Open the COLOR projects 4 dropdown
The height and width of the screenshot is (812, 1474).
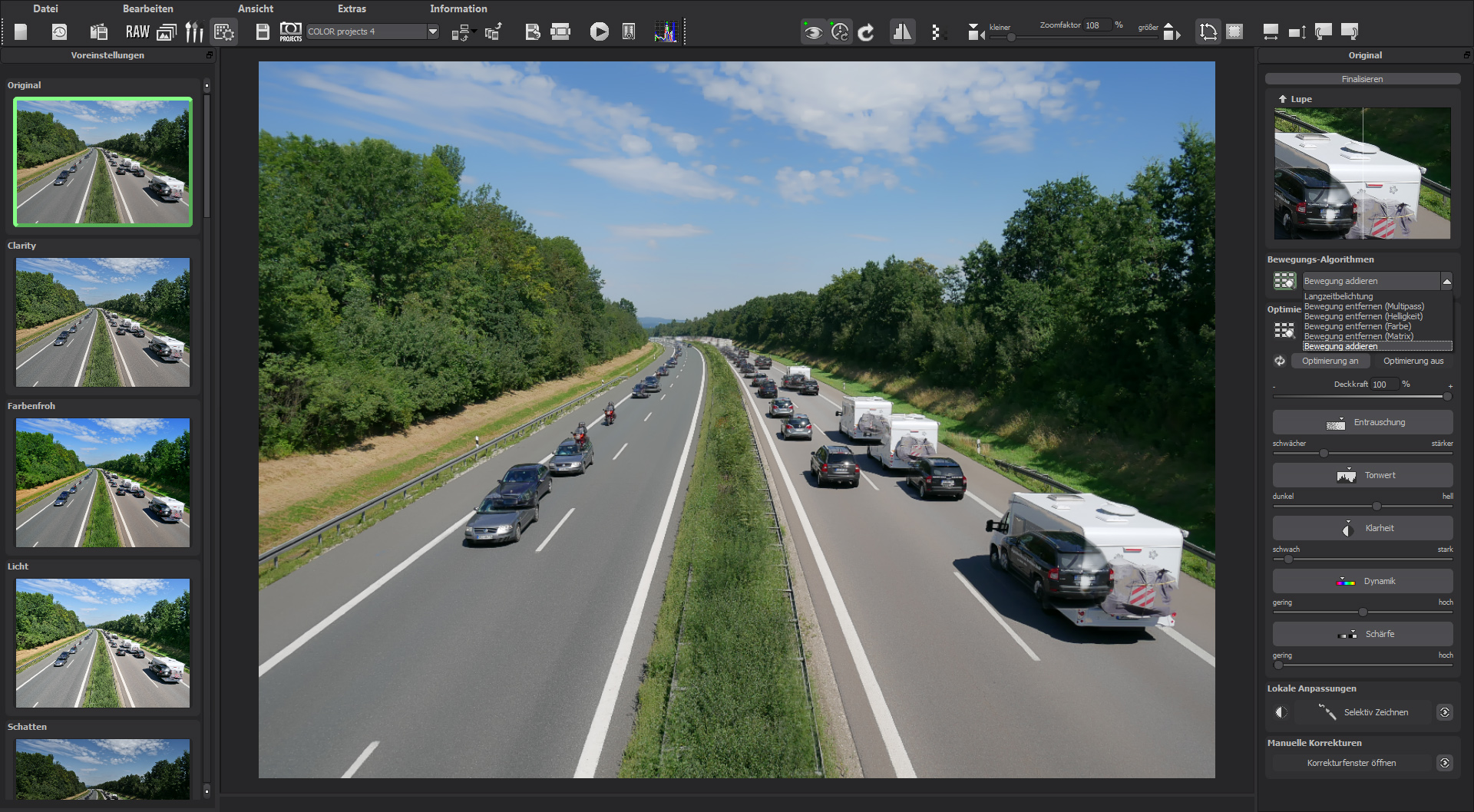(373, 31)
